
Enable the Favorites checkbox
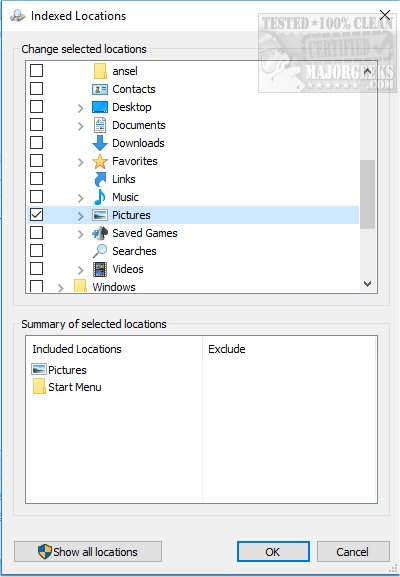pos(36,161)
